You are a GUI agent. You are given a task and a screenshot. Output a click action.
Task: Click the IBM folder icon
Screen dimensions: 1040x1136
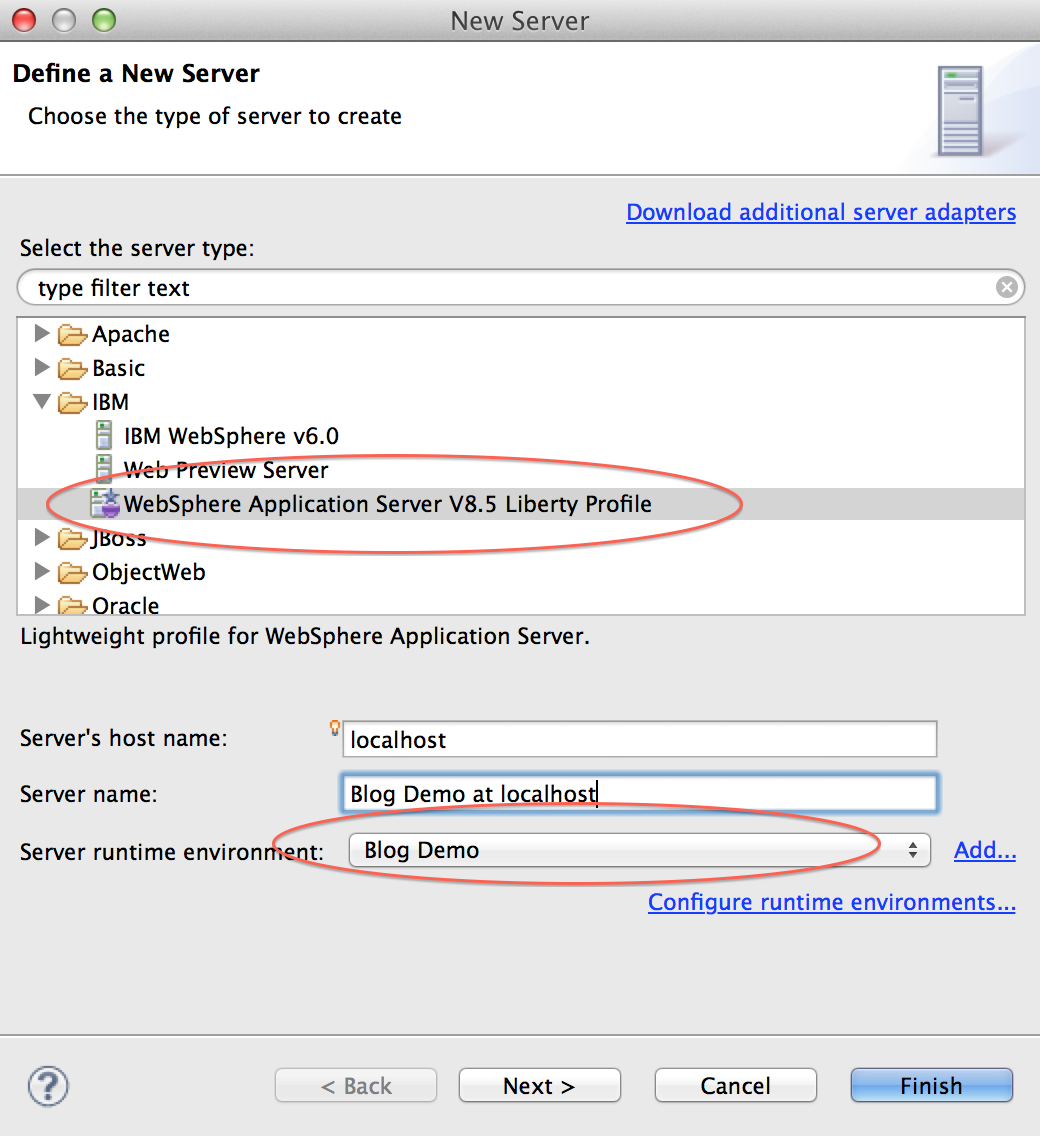(x=72, y=403)
